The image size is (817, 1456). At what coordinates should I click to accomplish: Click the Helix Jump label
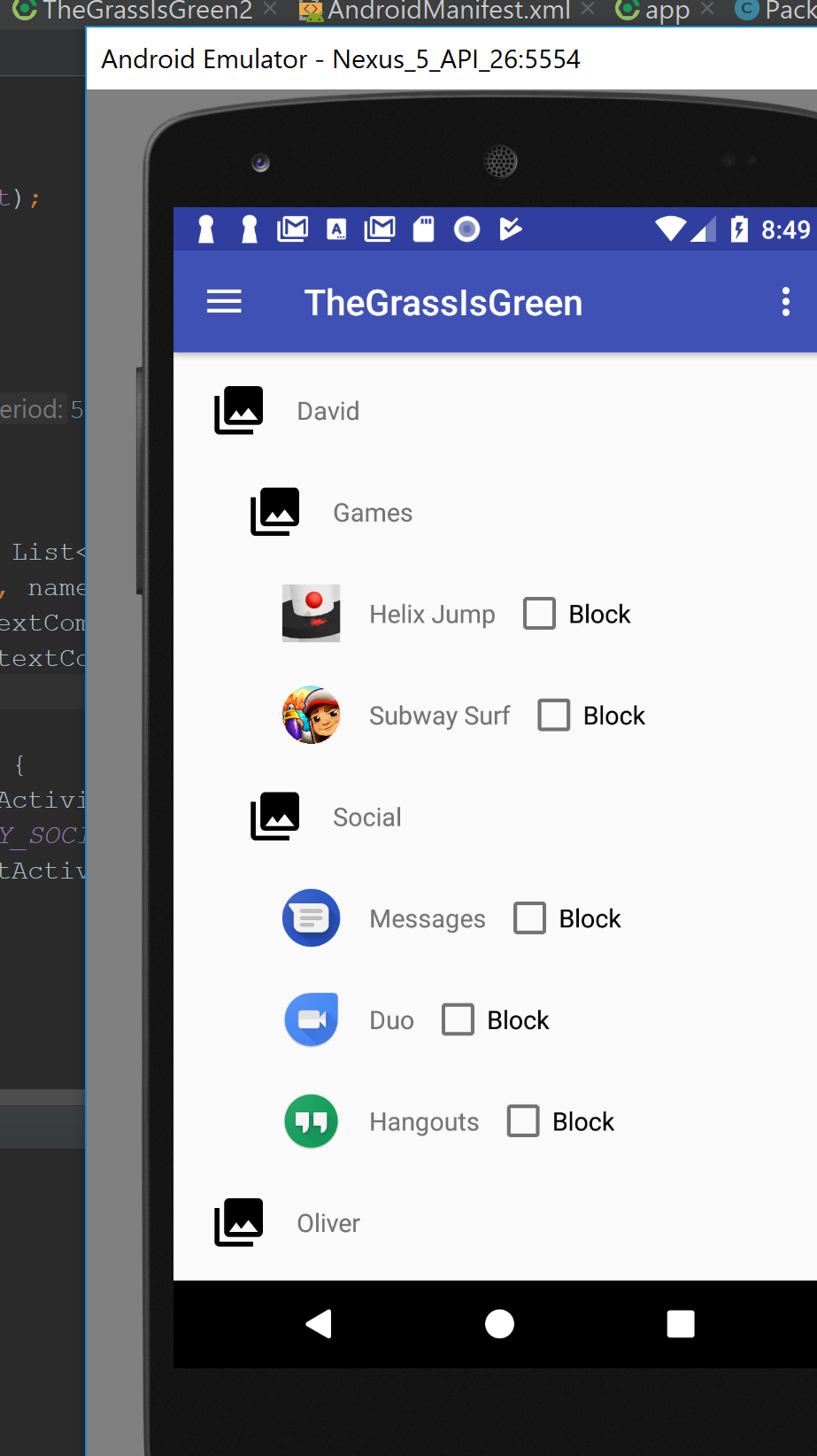click(x=432, y=614)
